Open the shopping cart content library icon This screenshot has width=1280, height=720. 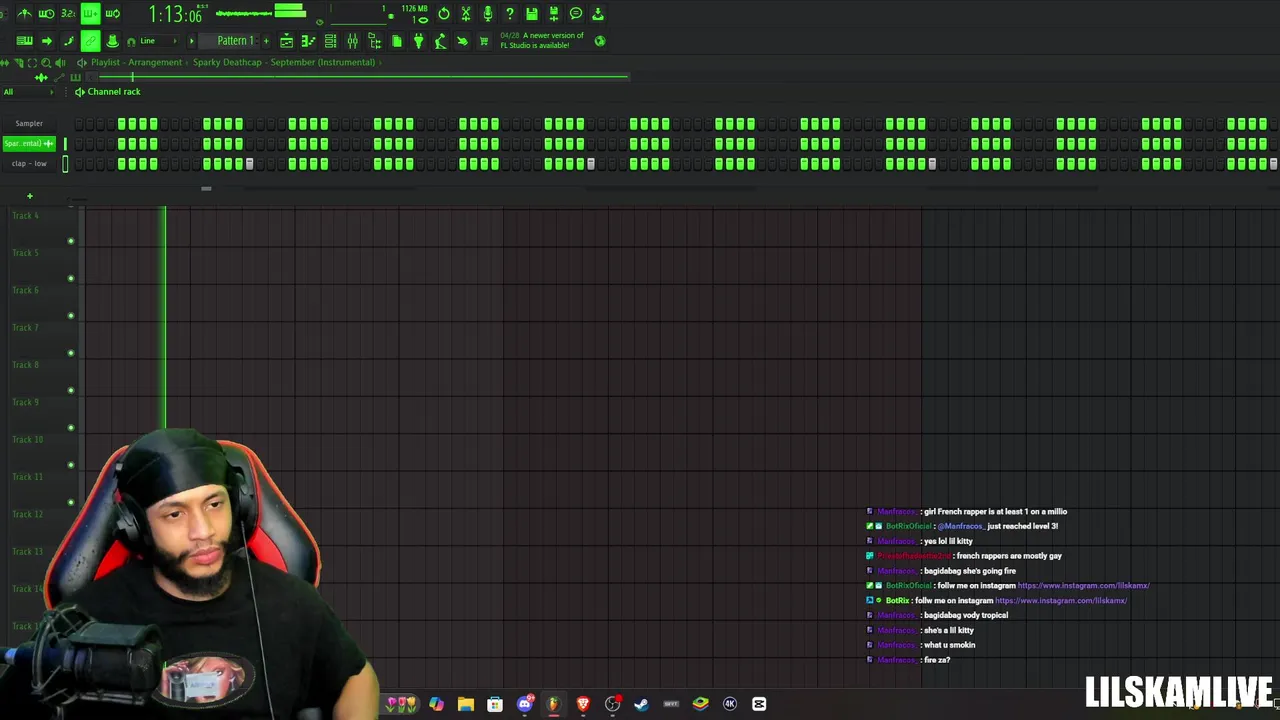[484, 41]
